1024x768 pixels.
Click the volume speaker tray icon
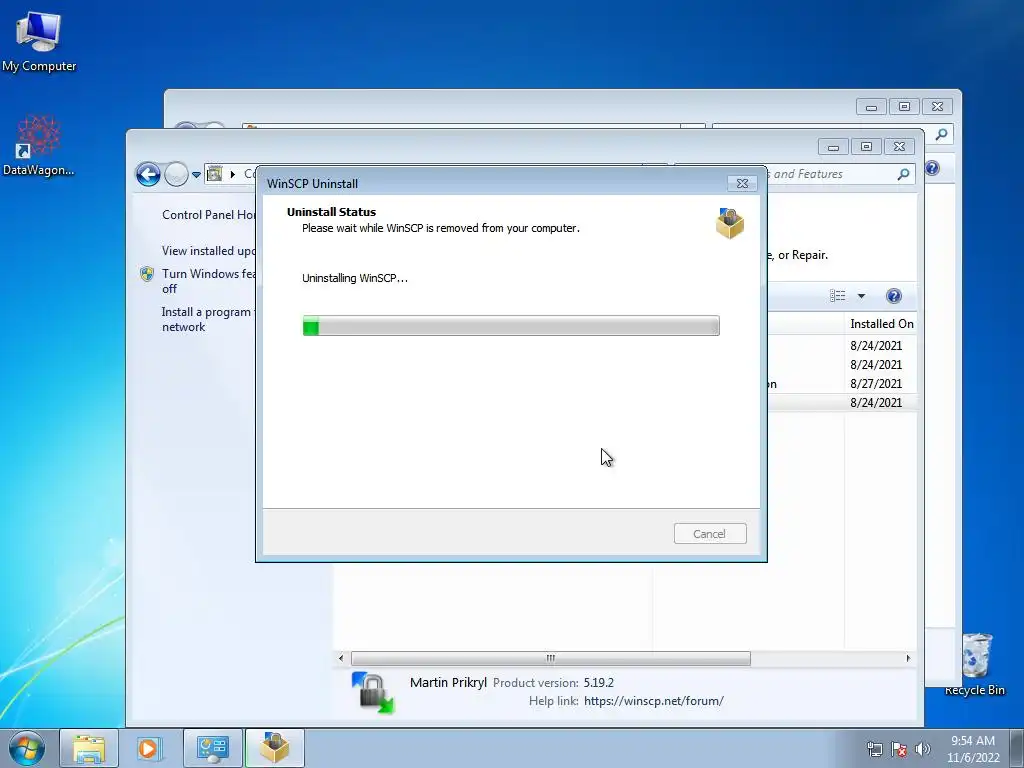coord(923,749)
